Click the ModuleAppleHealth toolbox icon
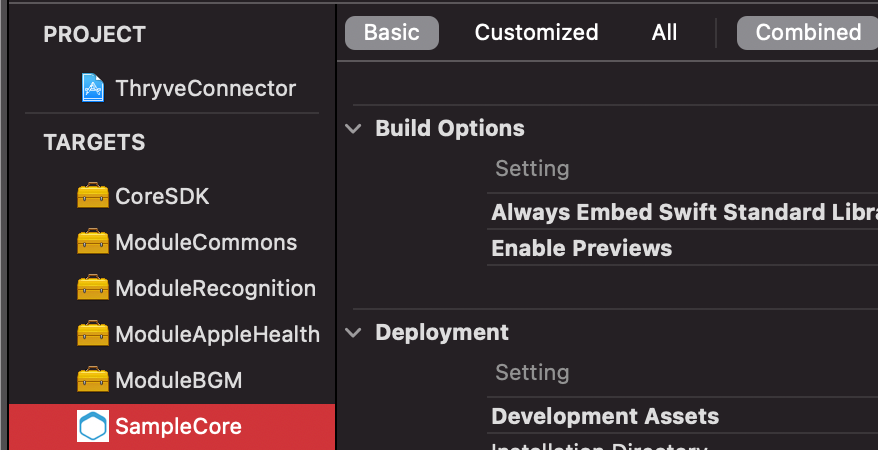 93,334
